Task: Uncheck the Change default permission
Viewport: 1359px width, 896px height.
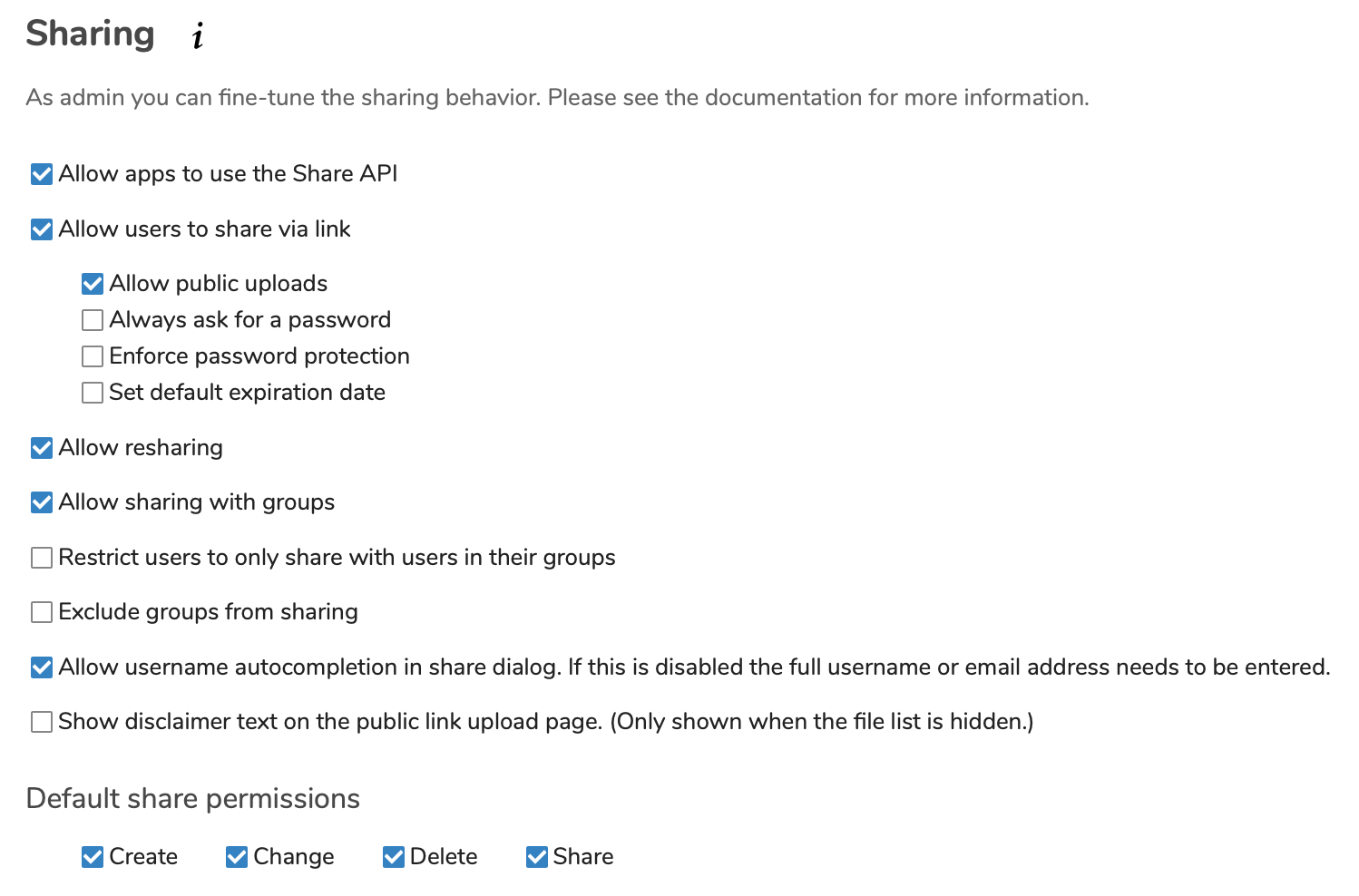Action: [x=237, y=857]
